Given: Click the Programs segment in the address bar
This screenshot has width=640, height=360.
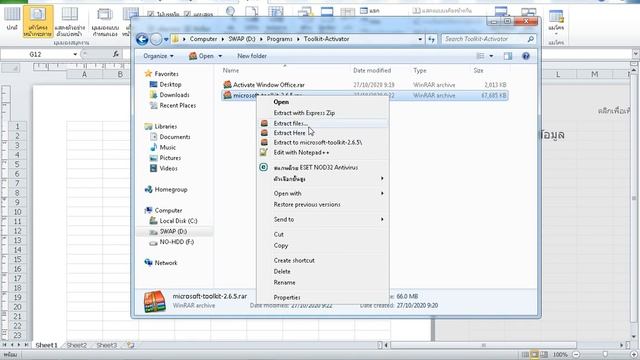Looking at the screenshot, I should 279,39.
